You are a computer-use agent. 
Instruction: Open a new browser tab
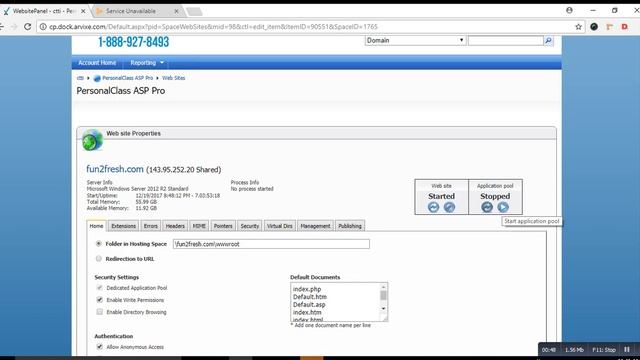point(194,11)
